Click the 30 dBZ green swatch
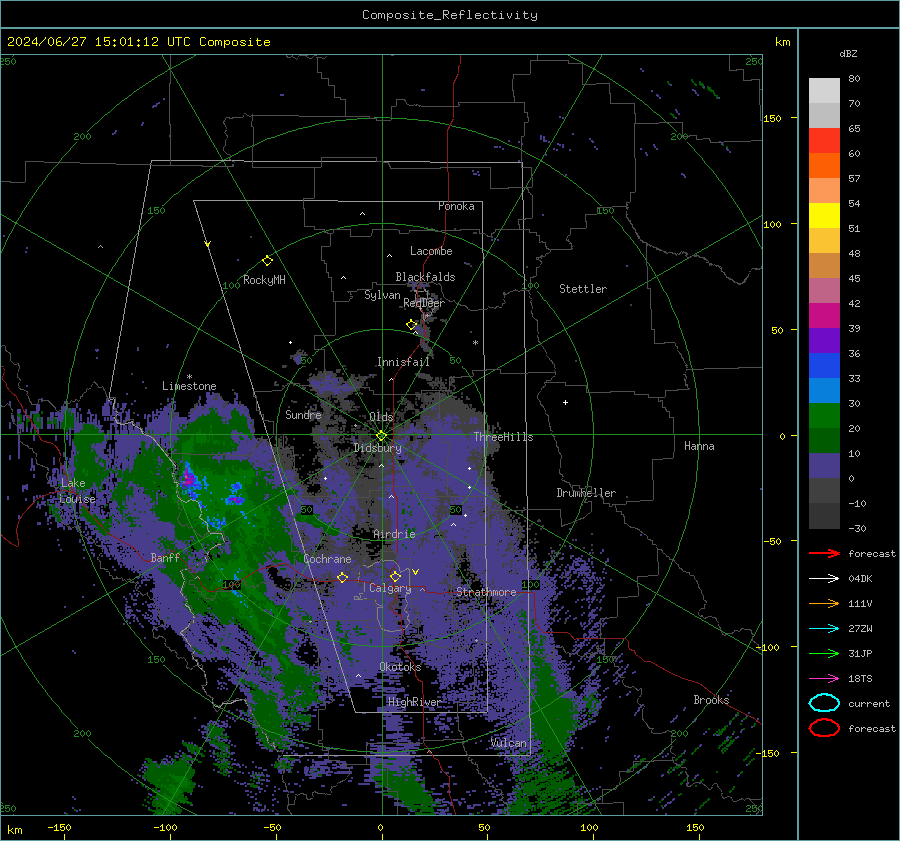Image resolution: width=900 pixels, height=841 pixels. pos(824,415)
